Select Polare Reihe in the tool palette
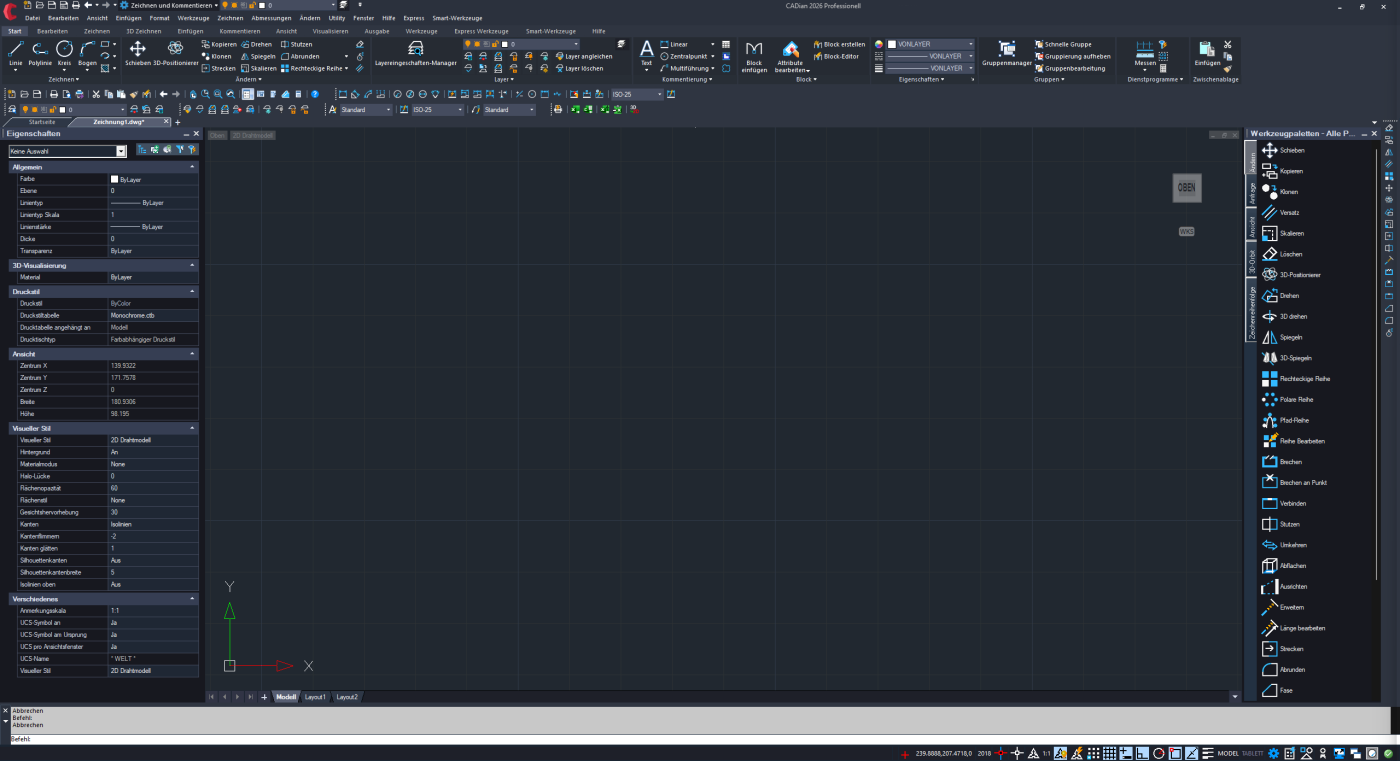 point(1295,399)
